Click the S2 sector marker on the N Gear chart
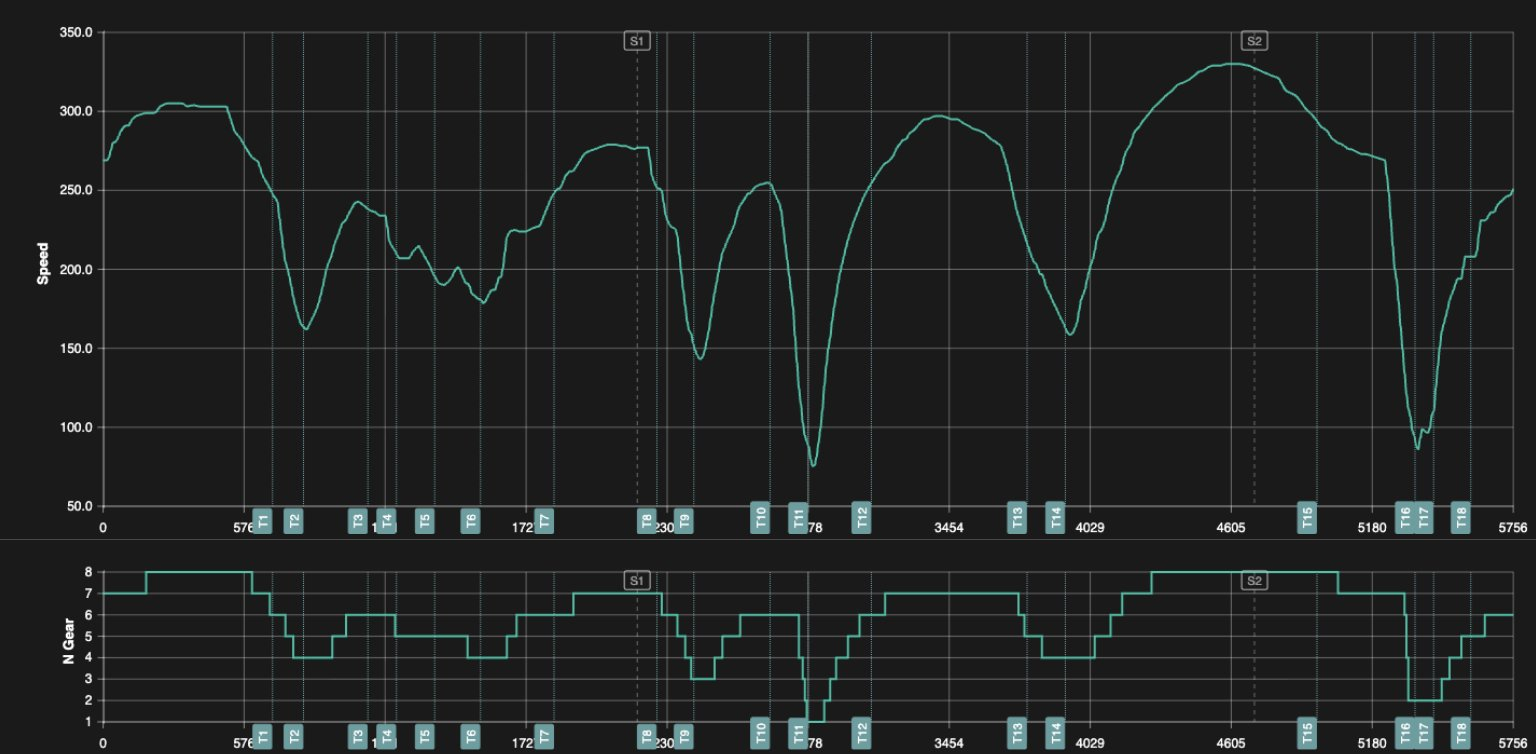 coord(1254,581)
